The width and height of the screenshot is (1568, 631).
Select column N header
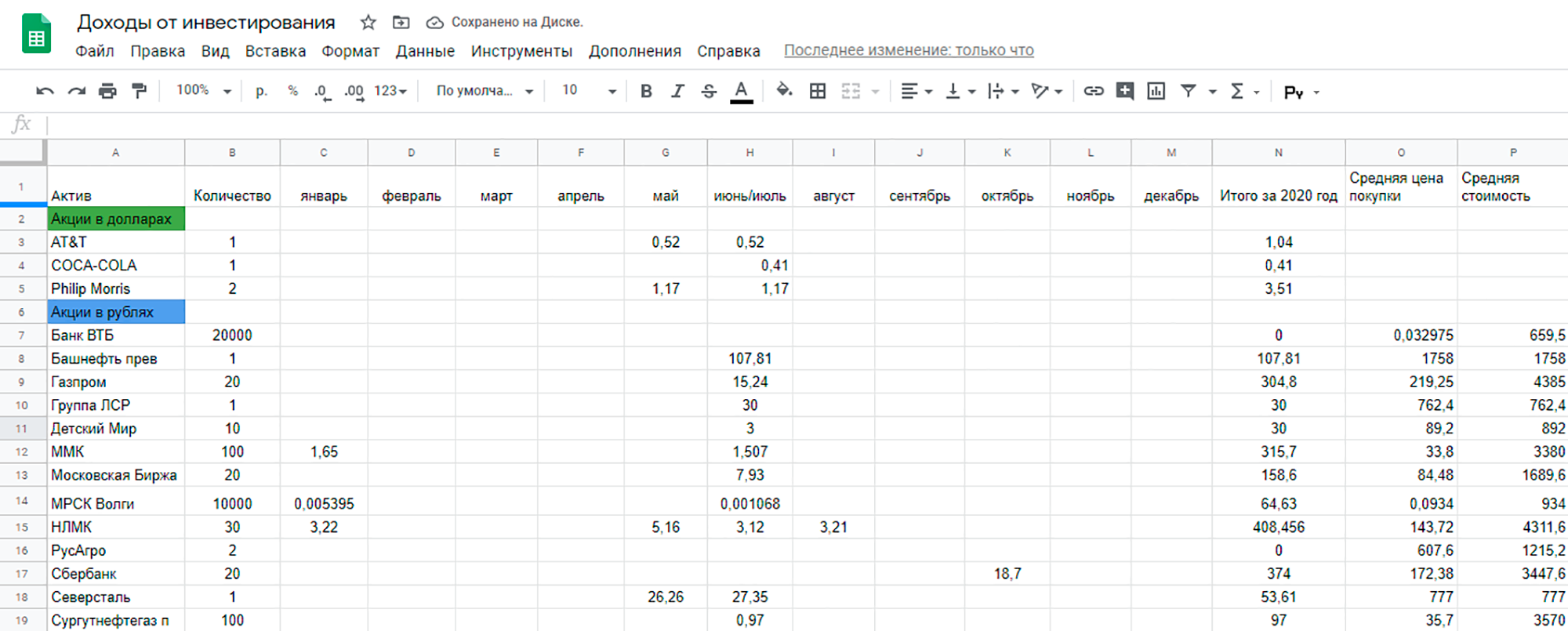(1279, 153)
